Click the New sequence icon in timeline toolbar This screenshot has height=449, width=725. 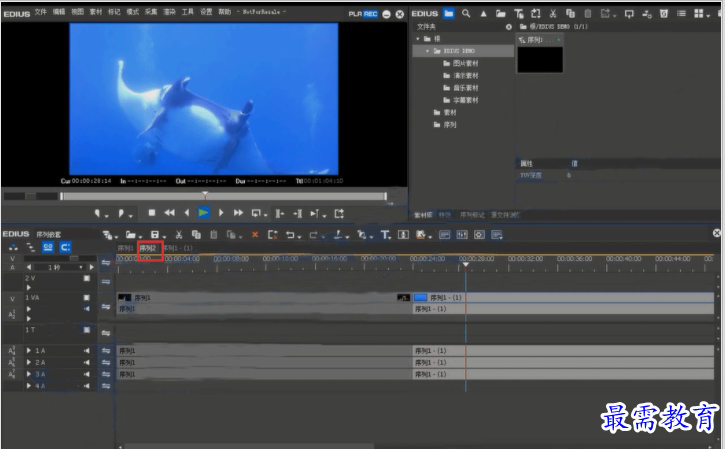point(107,235)
